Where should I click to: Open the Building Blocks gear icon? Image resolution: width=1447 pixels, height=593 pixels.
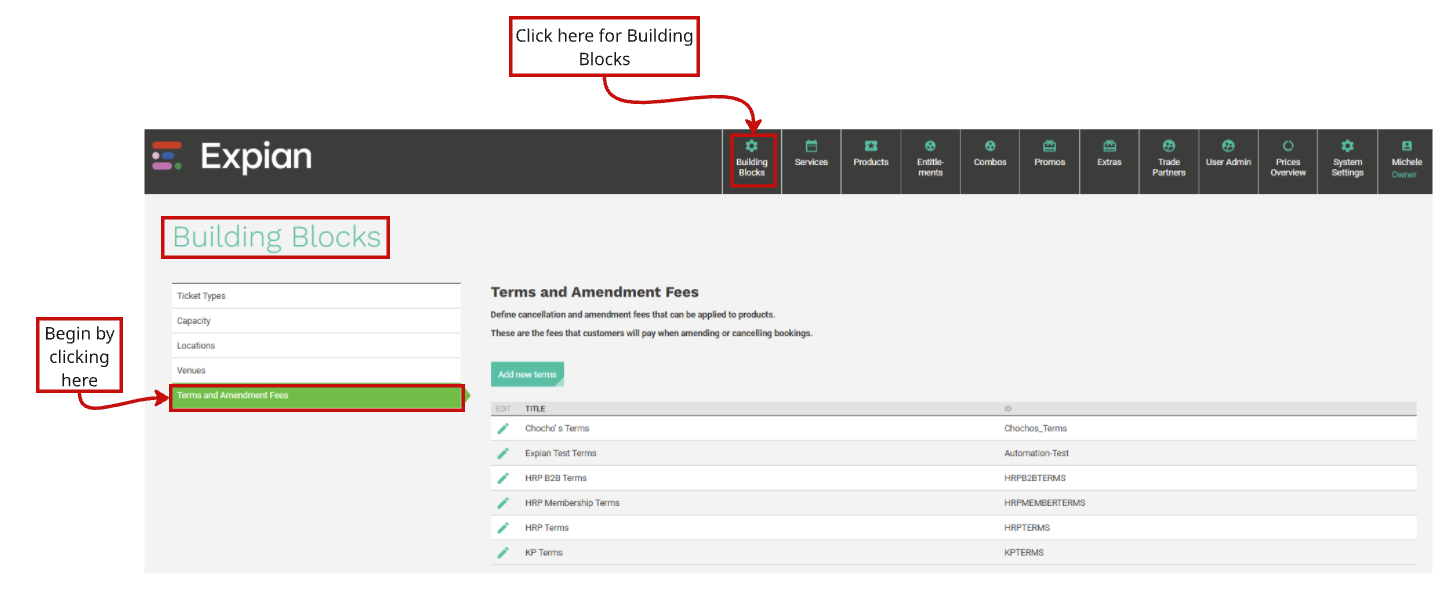coord(752,146)
